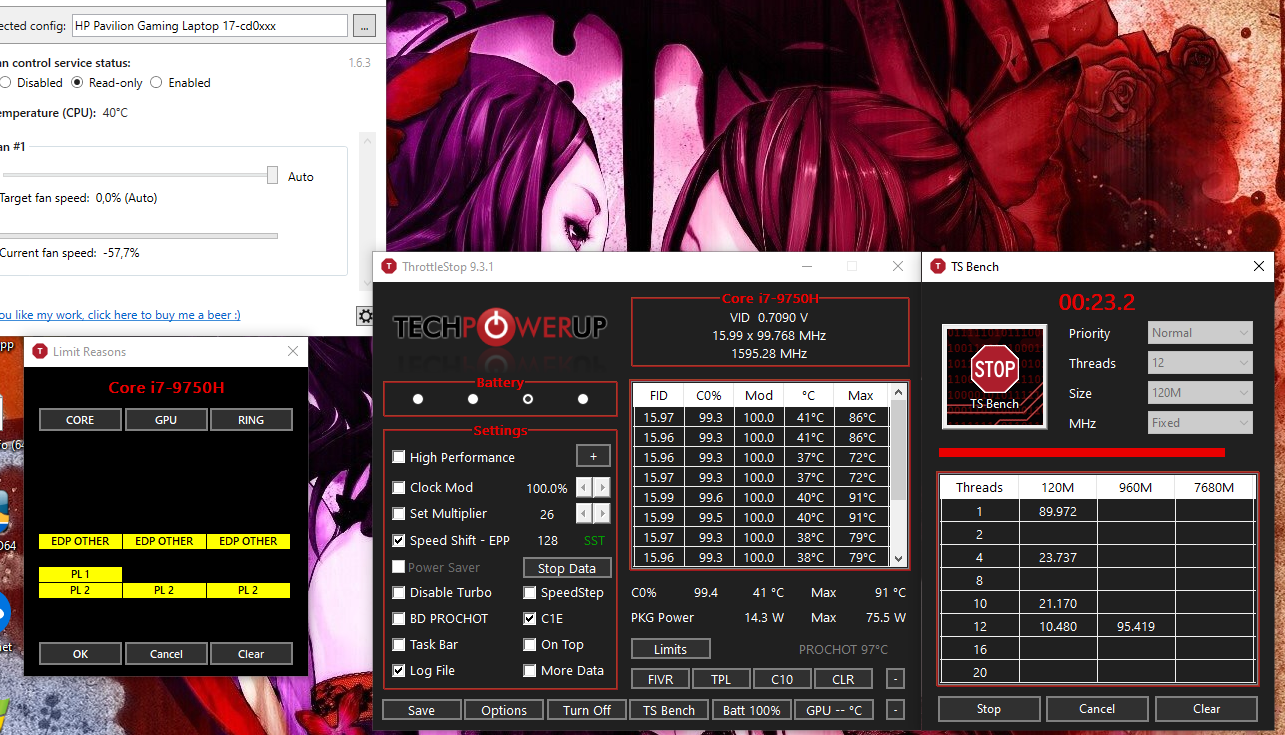Enable the Set Multiplier checkbox
Screen dimensions: 1285x735
tap(399, 514)
